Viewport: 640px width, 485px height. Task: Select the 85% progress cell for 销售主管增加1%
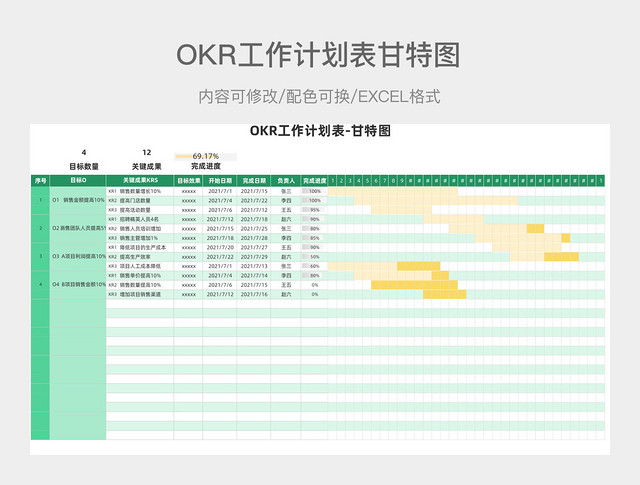[313, 238]
